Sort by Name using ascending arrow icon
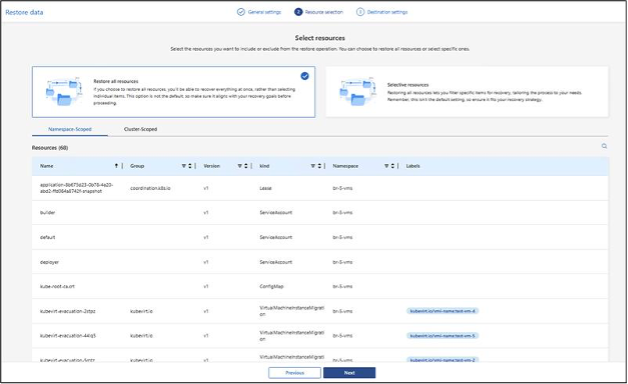The height and width of the screenshot is (384, 628). [x=116, y=166]
